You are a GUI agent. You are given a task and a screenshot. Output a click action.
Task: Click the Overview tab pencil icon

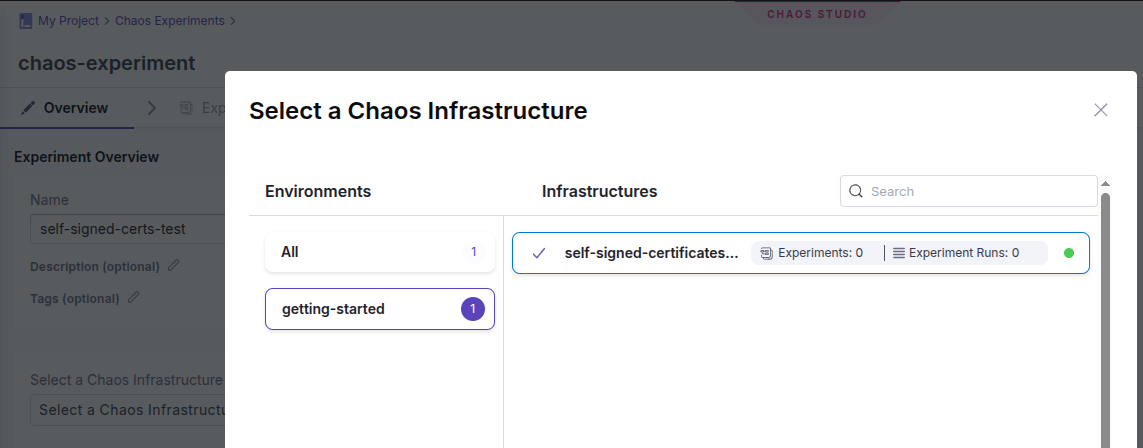coord(28,108)
